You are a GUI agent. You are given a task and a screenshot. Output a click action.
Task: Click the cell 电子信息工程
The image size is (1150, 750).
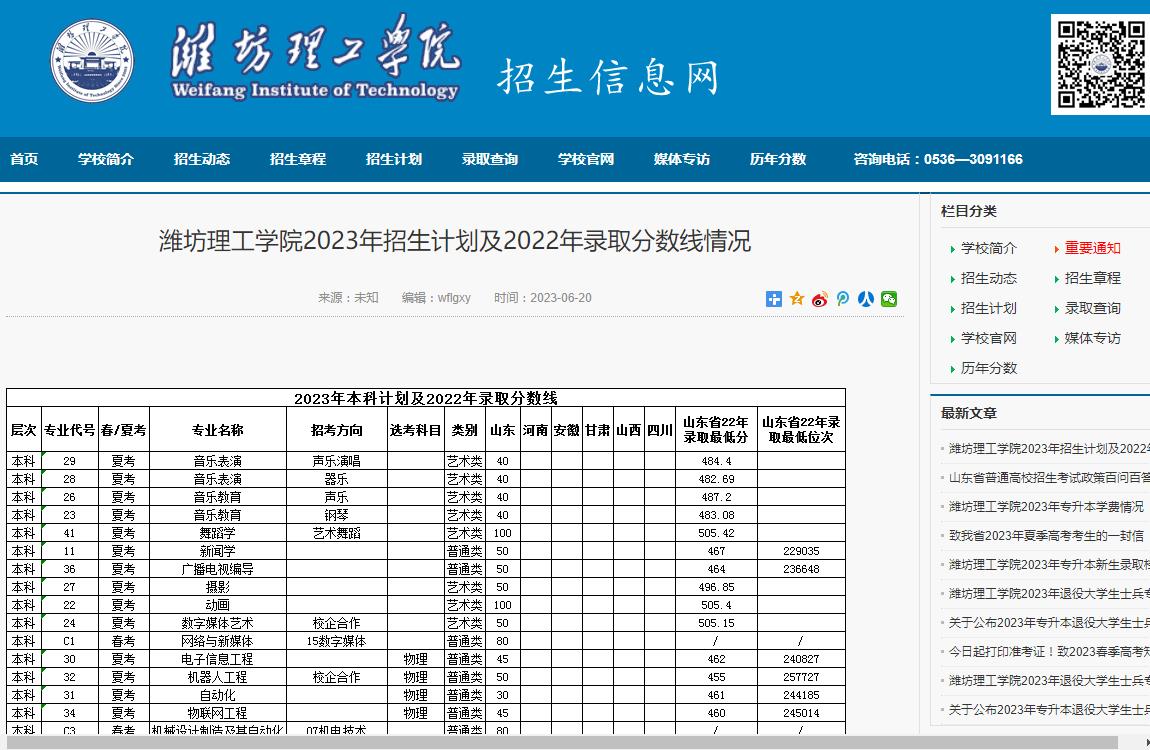[218, 659]
